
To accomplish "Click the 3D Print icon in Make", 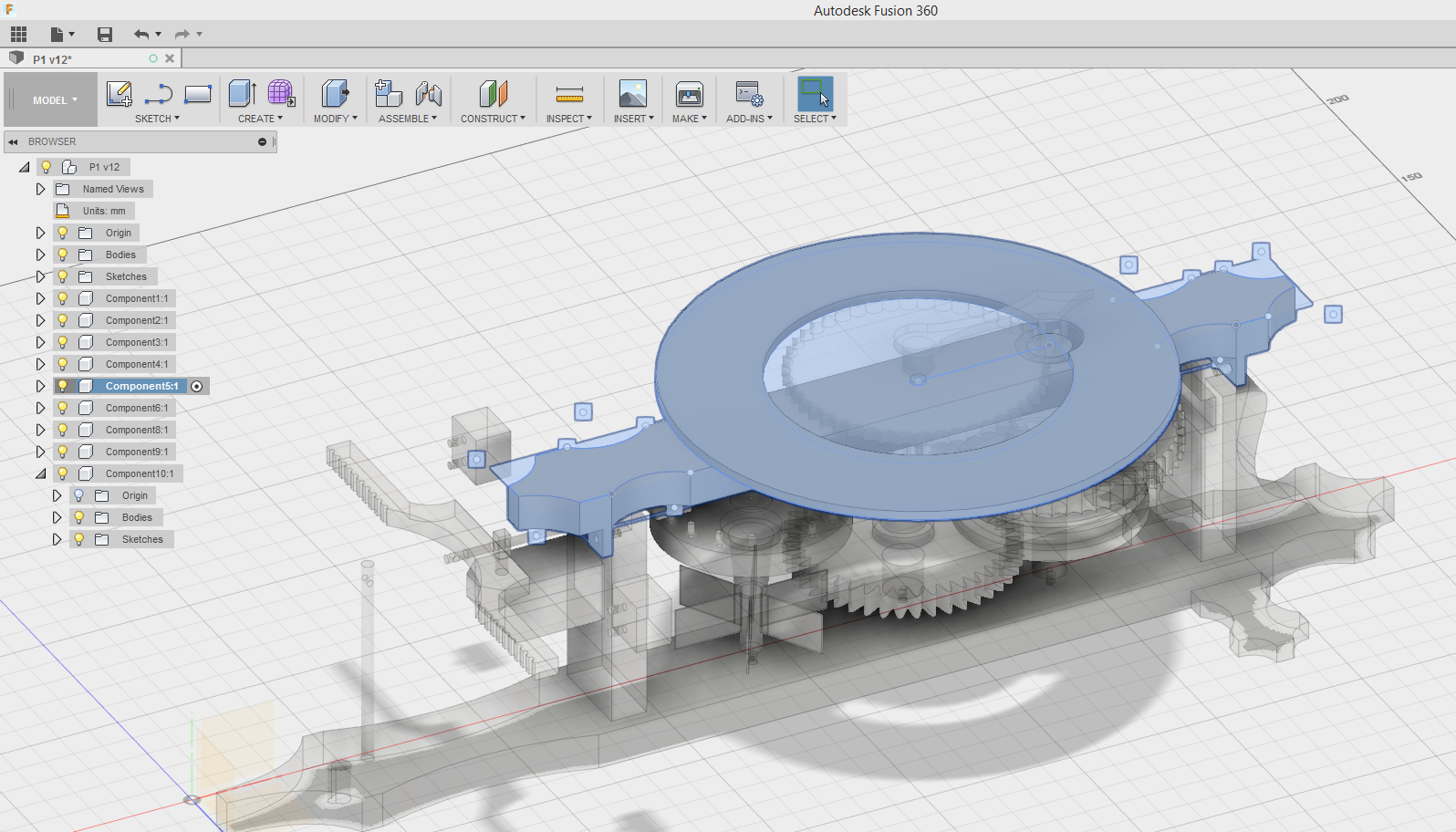I will [x=690, y=93].
